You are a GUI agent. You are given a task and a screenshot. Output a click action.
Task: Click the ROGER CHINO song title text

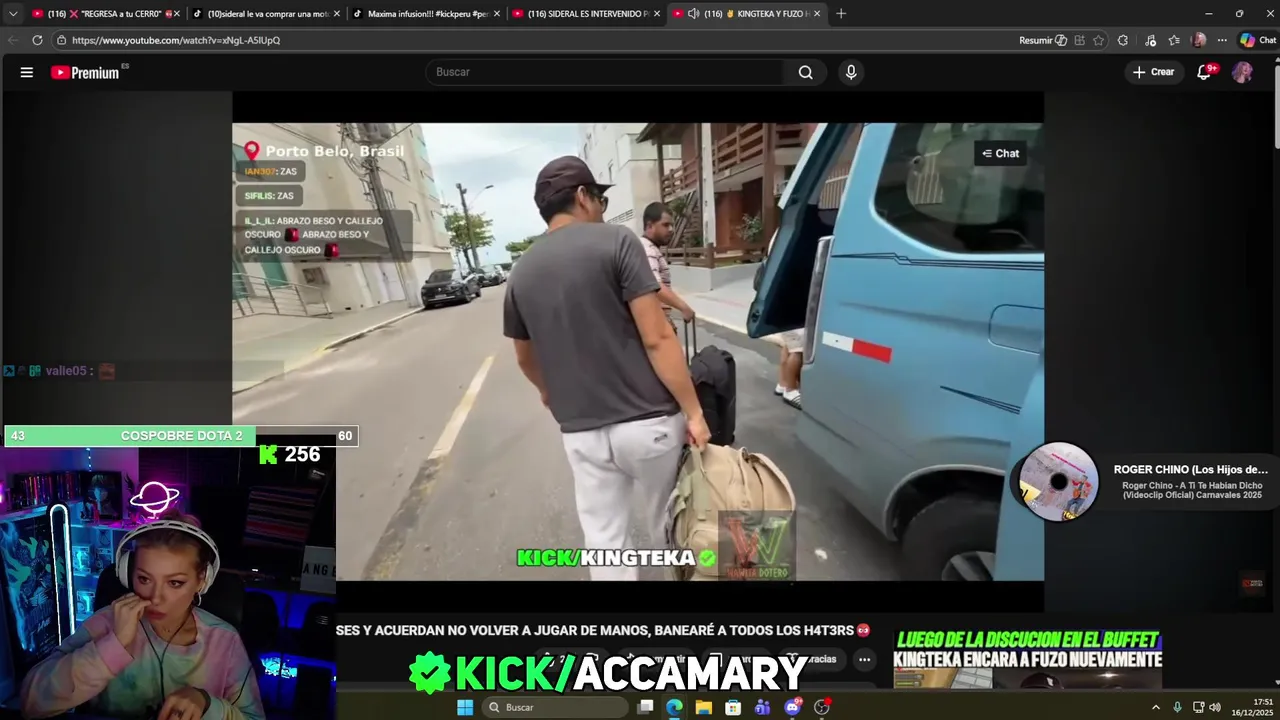coord(1191,470)
